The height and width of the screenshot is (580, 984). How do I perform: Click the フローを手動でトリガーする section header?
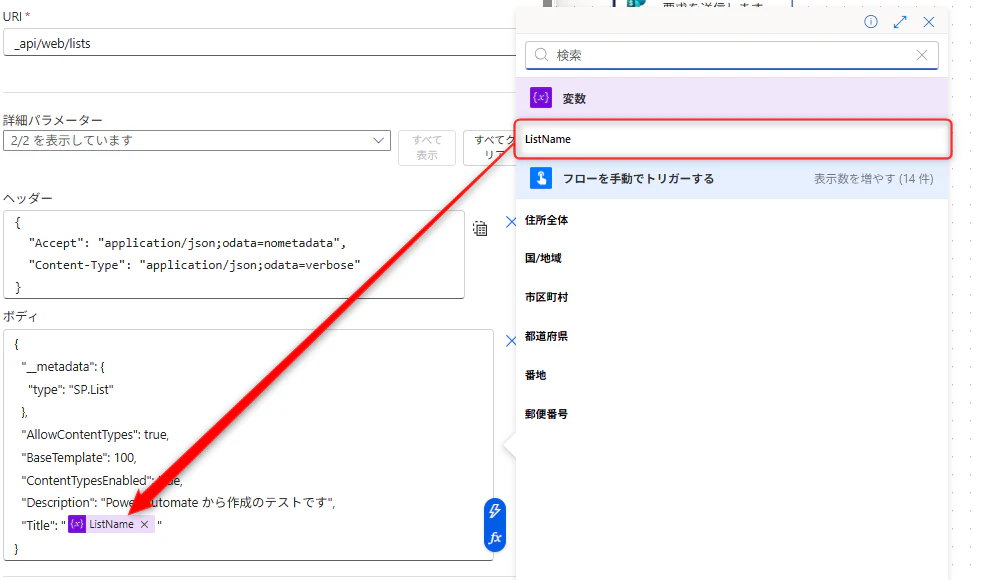pos(732,178)
